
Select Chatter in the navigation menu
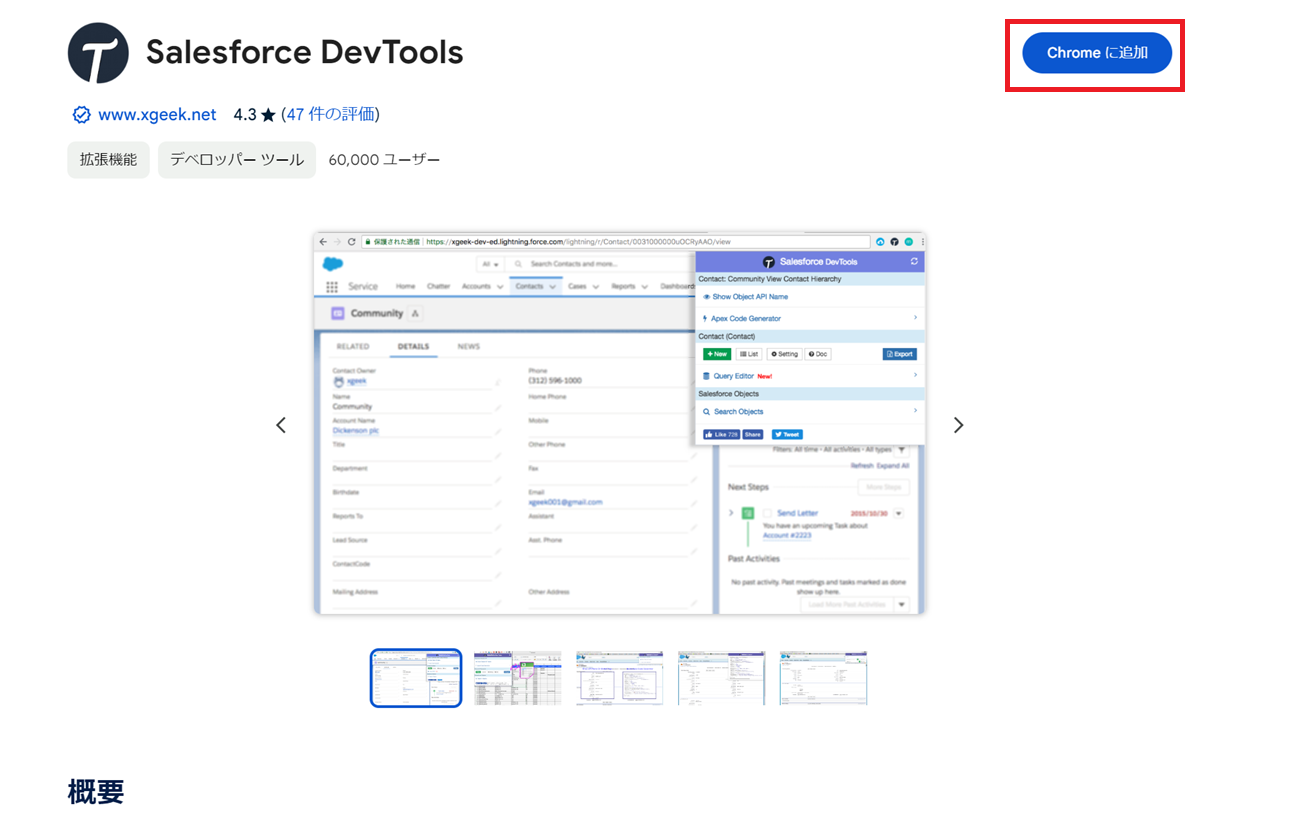click(439, 286)
